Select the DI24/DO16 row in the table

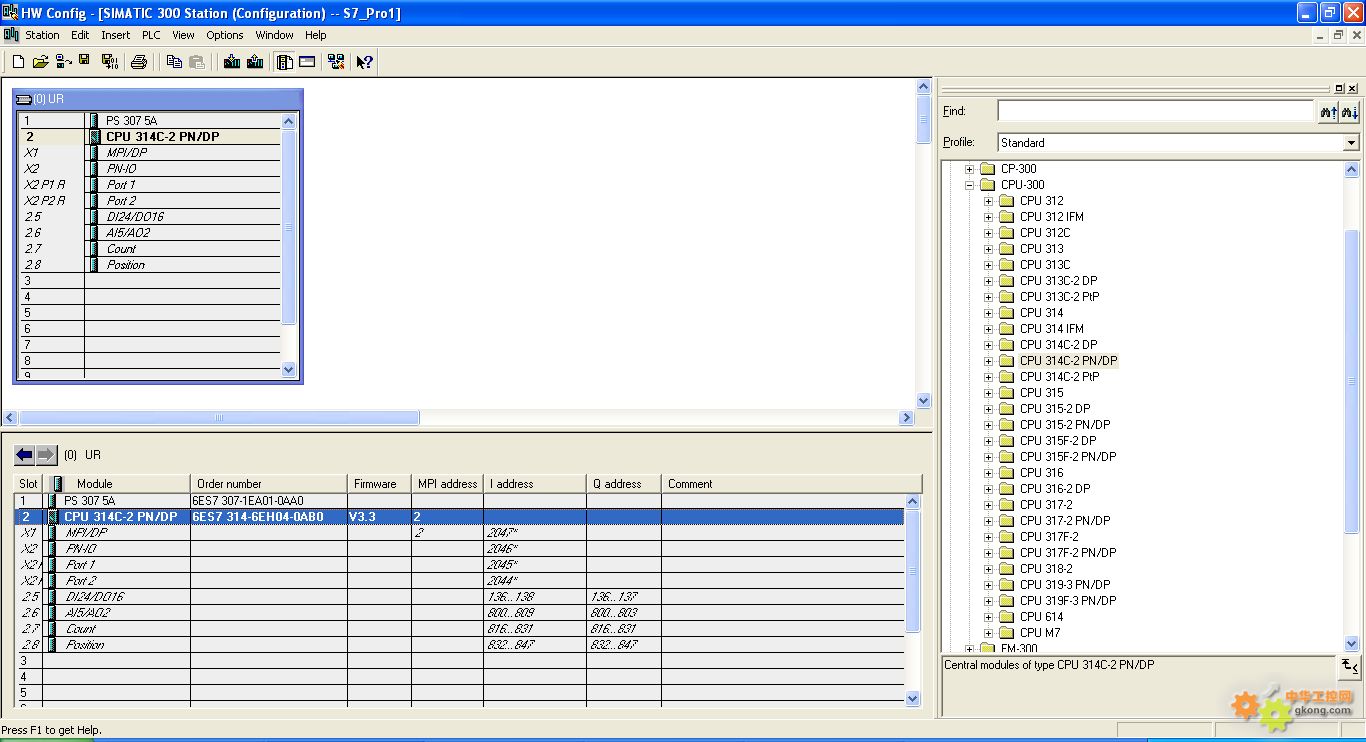(x=459, y=597)
